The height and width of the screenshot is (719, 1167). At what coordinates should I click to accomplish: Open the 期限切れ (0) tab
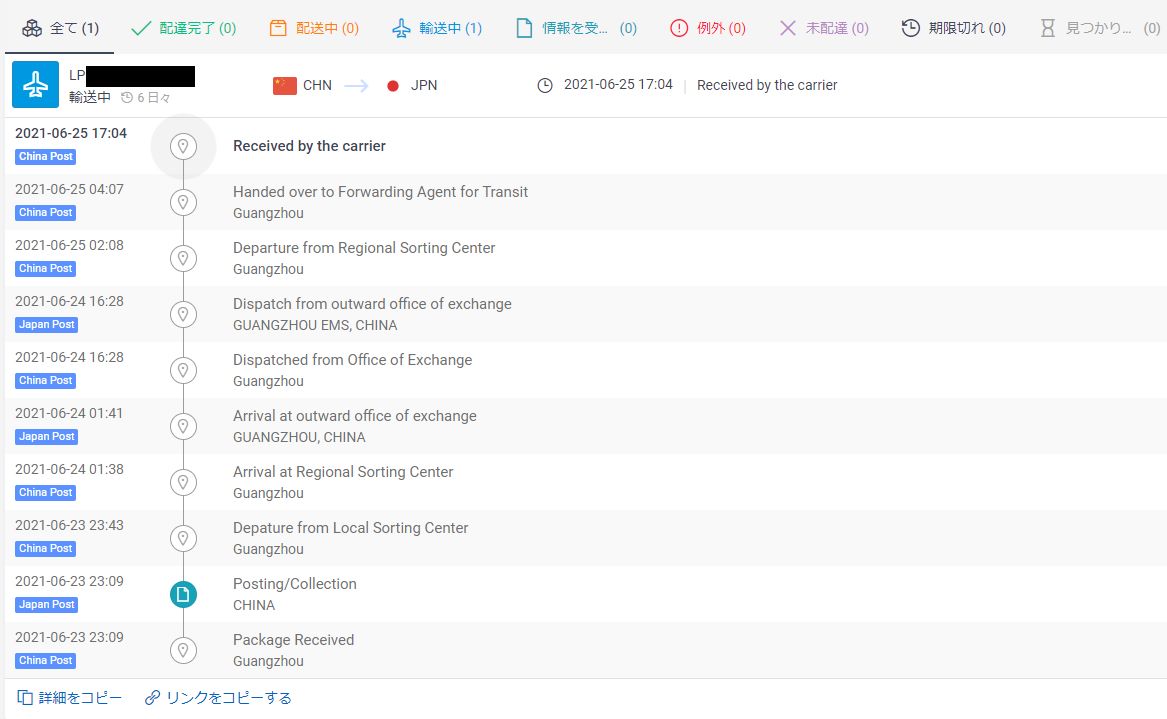[953, 28]
